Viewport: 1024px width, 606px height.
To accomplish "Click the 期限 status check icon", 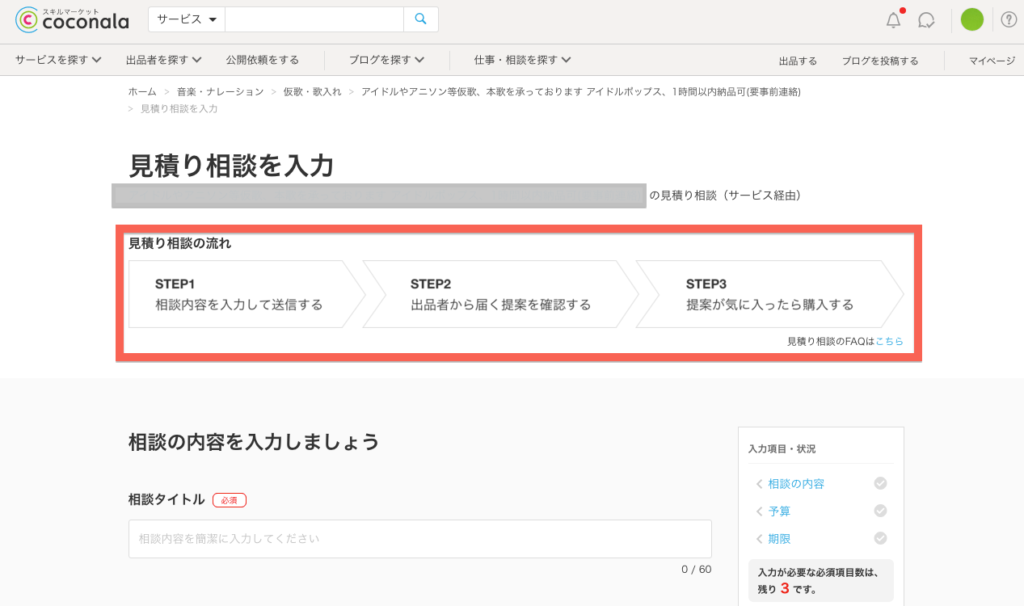I will coord(880,538).
